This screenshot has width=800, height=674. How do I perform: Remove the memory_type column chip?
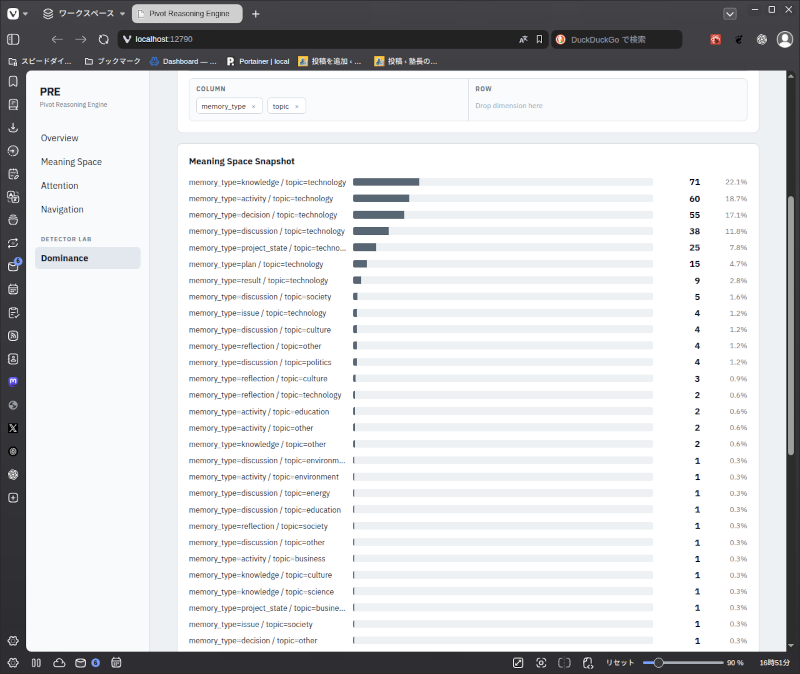(253, 107)
